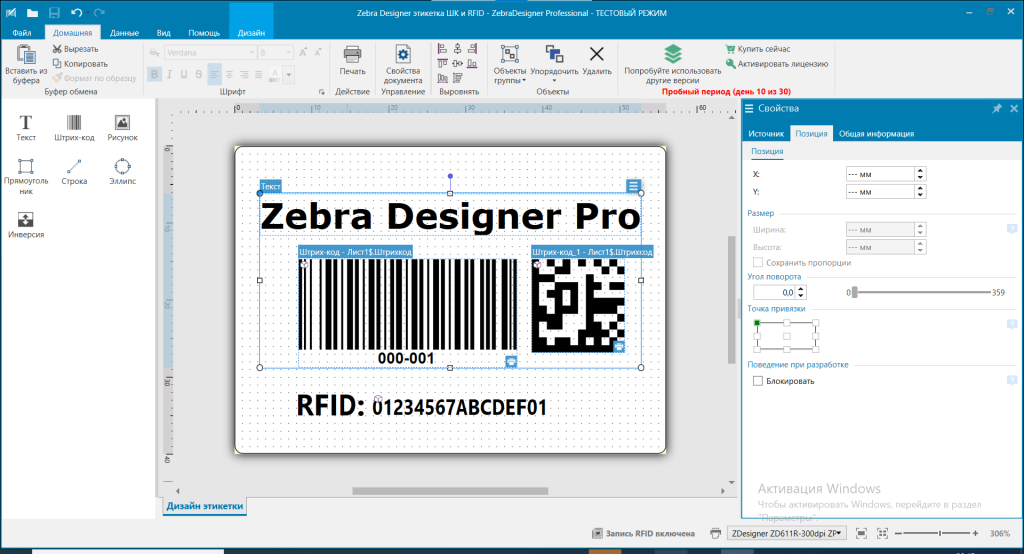Click Активировать лицензию link
This screenshot has height=554, width=1024.
coord(776,64)
